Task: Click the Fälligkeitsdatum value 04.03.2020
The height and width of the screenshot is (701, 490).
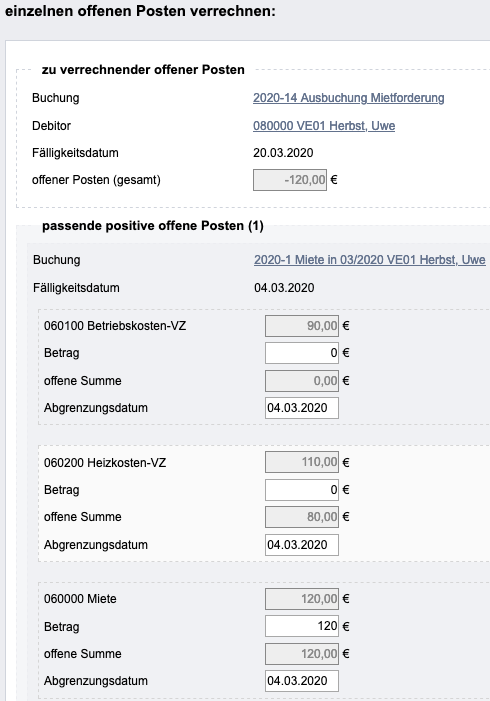Action: [x=284, y=287]
